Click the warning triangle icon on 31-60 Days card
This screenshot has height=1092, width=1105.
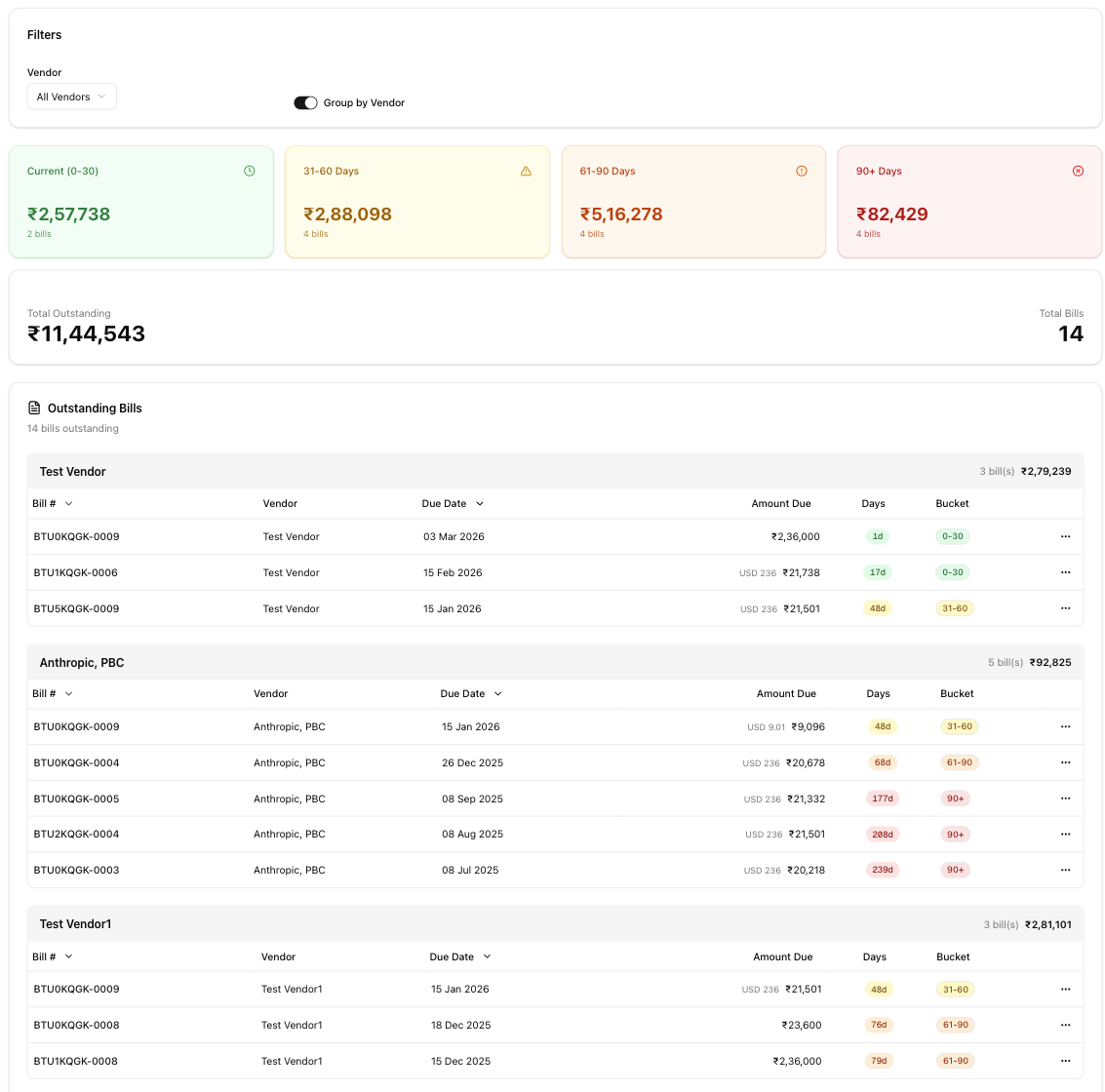(526, 171)
